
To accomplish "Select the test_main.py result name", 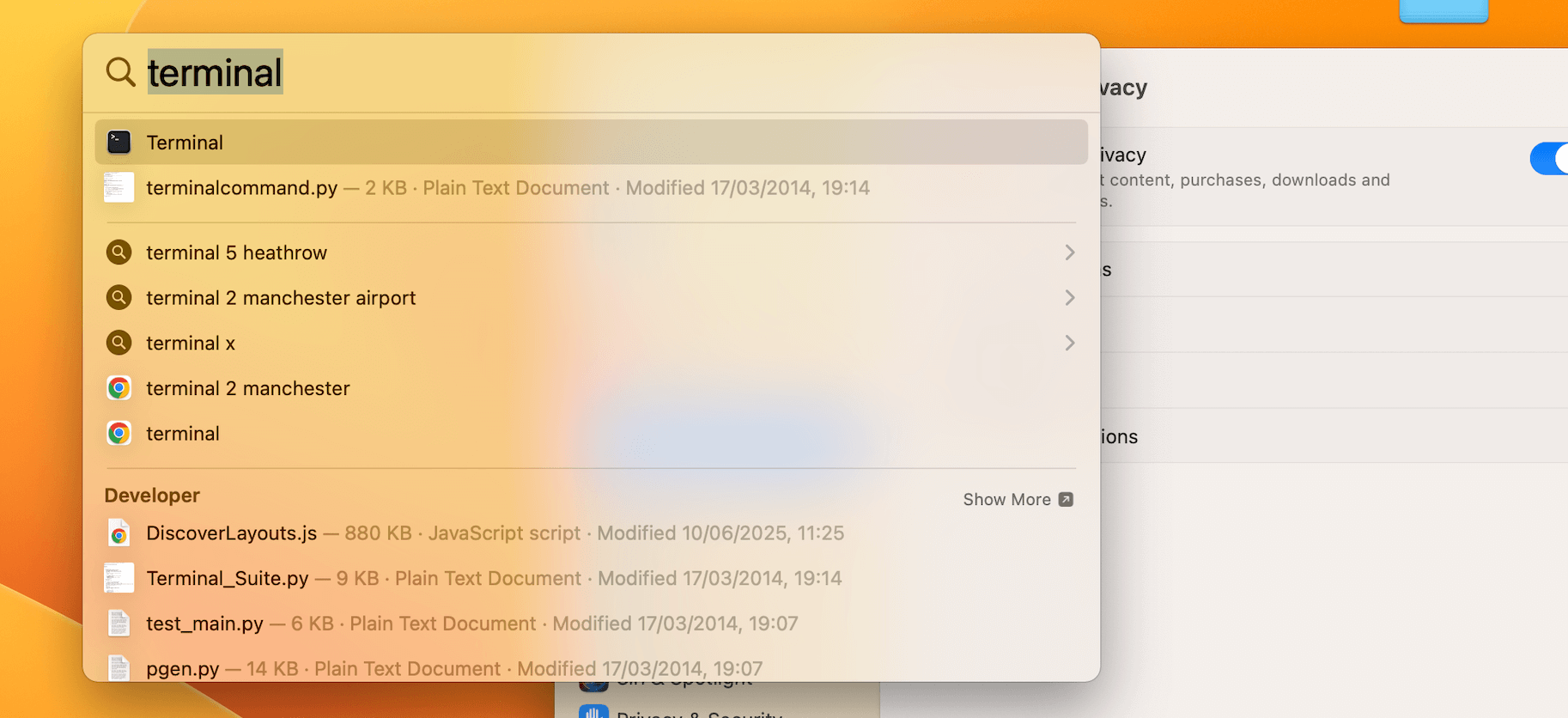I will [x=204, y=624].
